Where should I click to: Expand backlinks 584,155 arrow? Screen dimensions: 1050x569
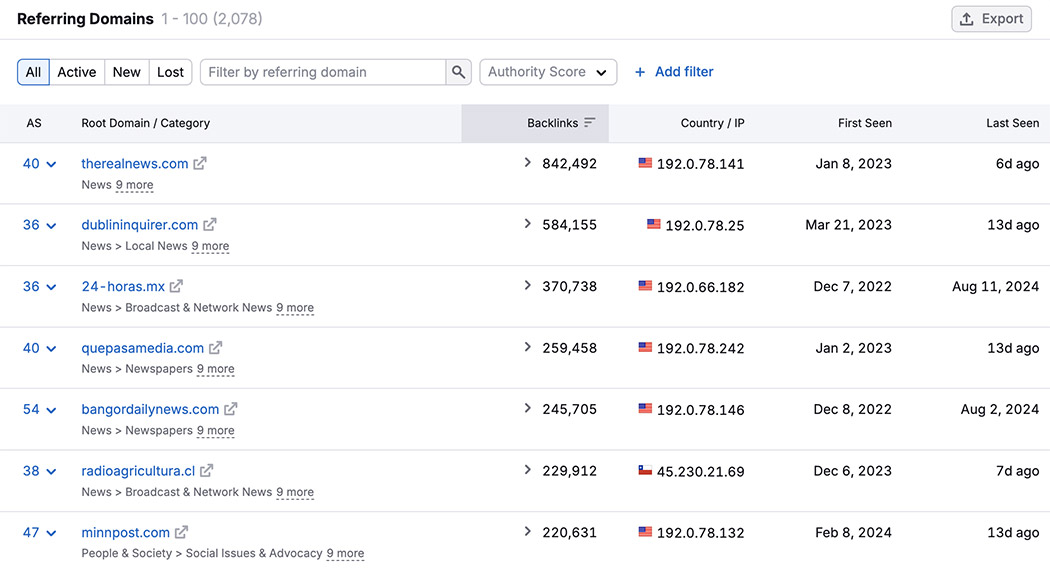tap(528, 224)
